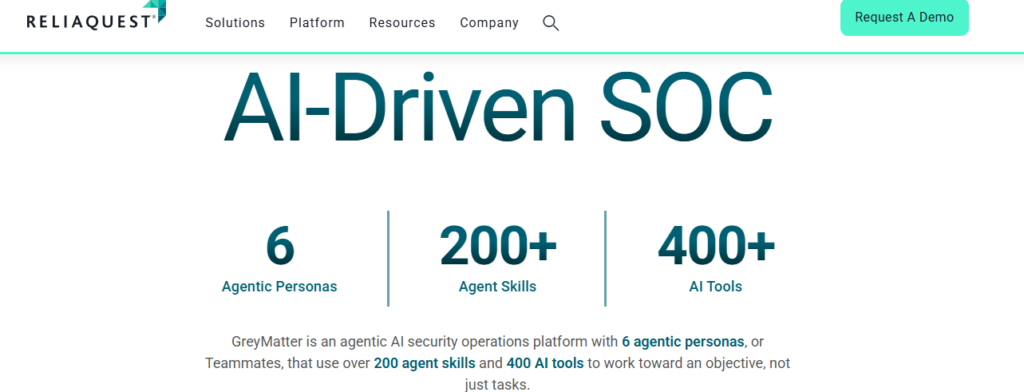Open the Platform menu
This screenshot has height=392, width=1024.
317,23
